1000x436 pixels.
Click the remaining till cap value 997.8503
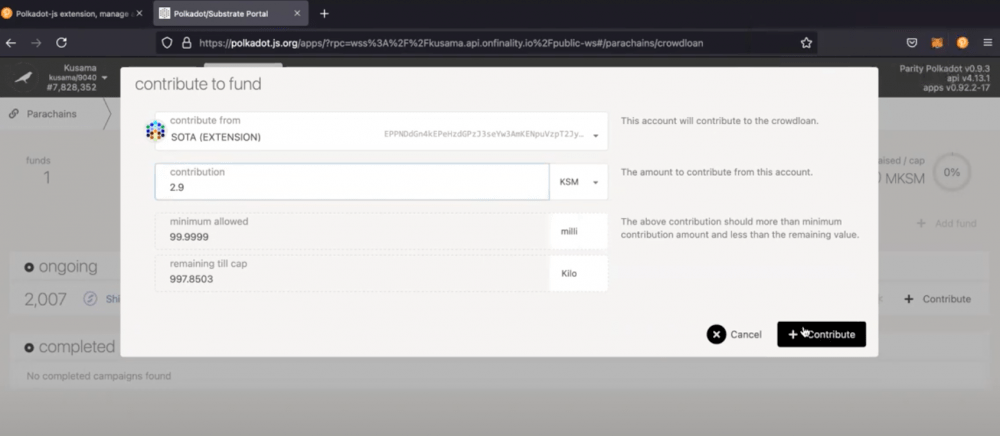(191, 279)
